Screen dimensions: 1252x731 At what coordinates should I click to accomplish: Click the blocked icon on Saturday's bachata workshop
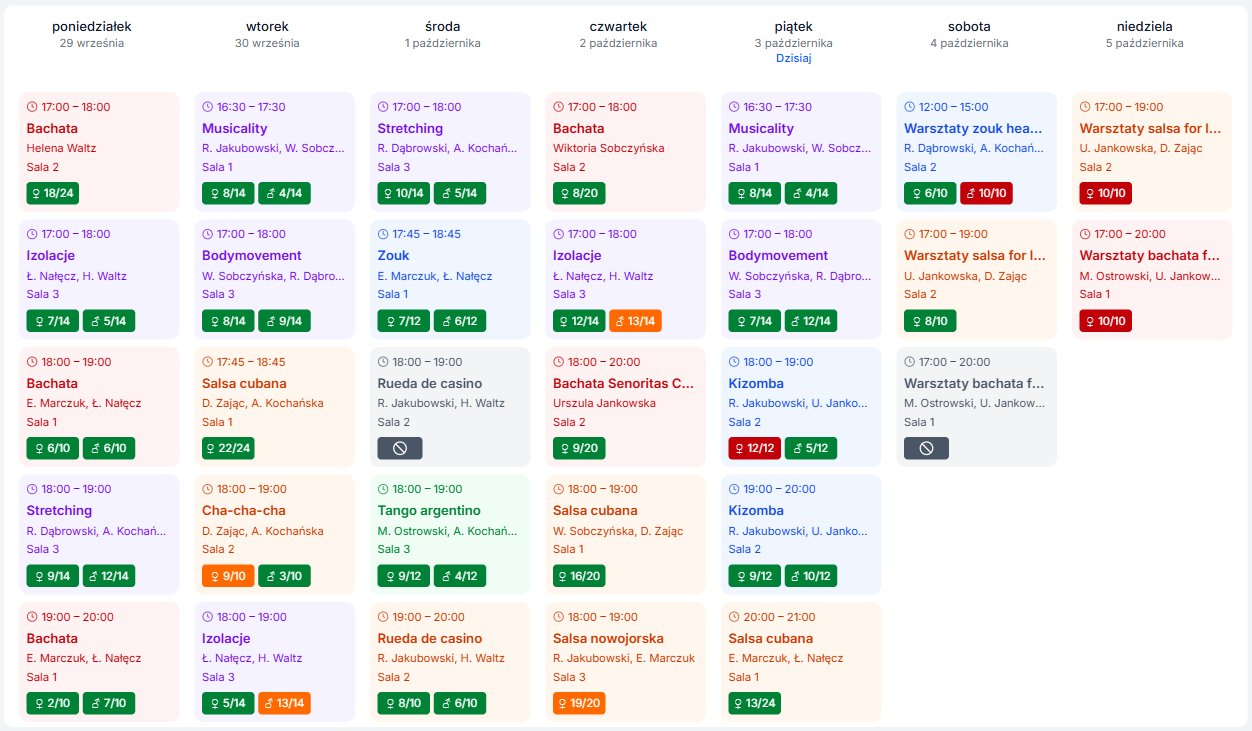(x=926, y=449)
